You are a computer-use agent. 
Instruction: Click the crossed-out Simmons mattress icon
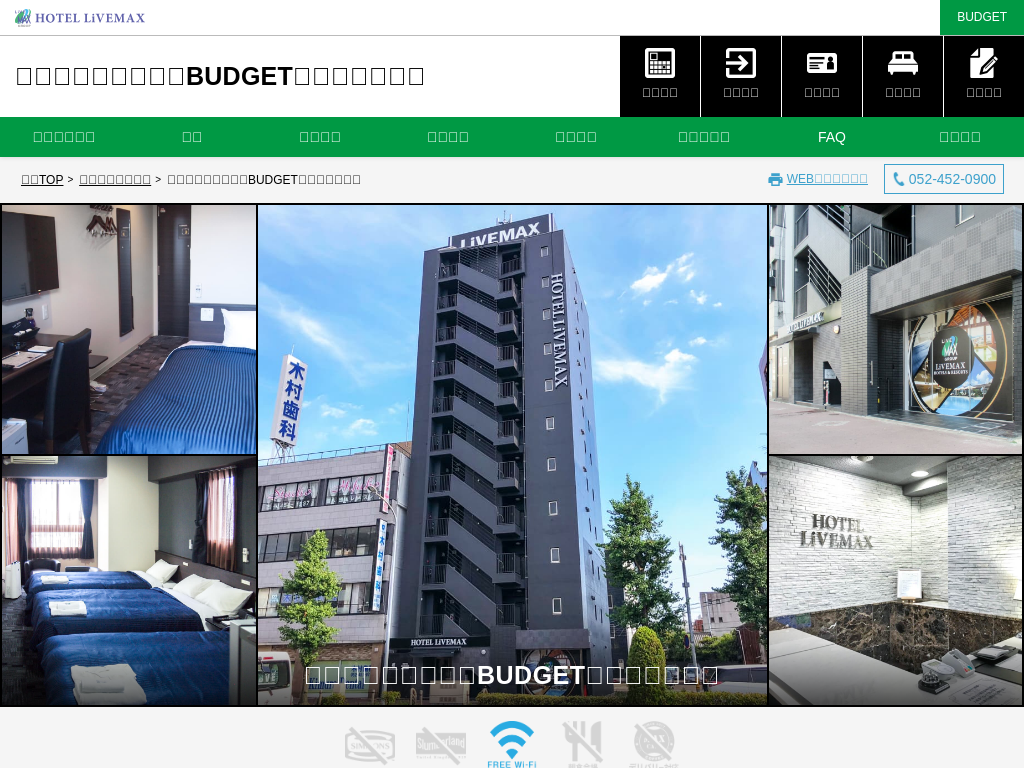click(370, 745)
